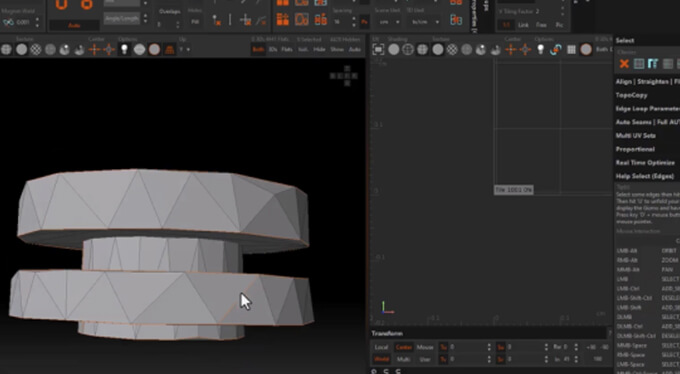Viewport: 680px width, 374px height.
Task: Toggle light bulb option in 3D viewport toolbar
Action: click(x=124, y=49)
